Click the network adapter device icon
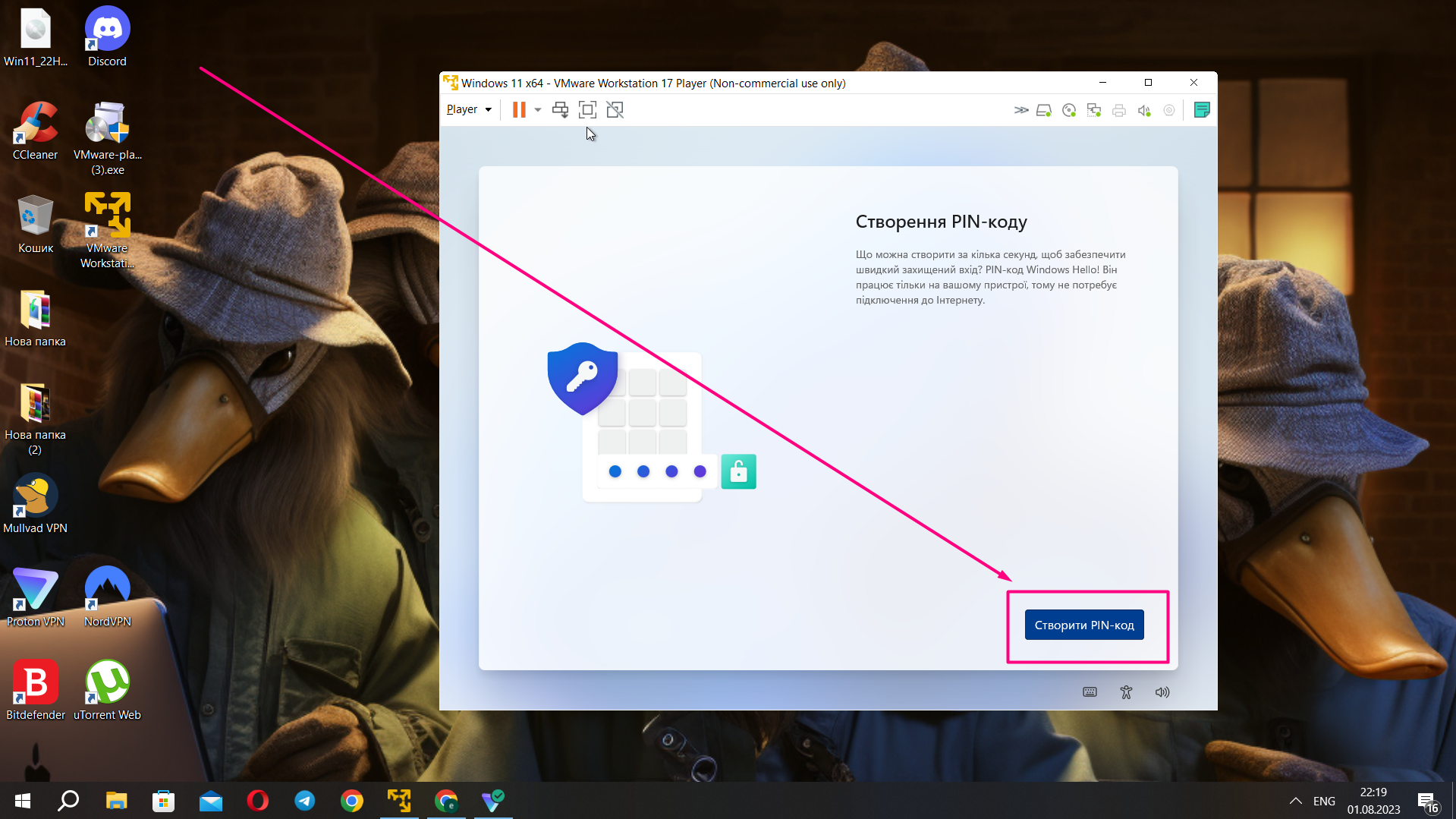The image size is (1456, 819). point(1094,110)
